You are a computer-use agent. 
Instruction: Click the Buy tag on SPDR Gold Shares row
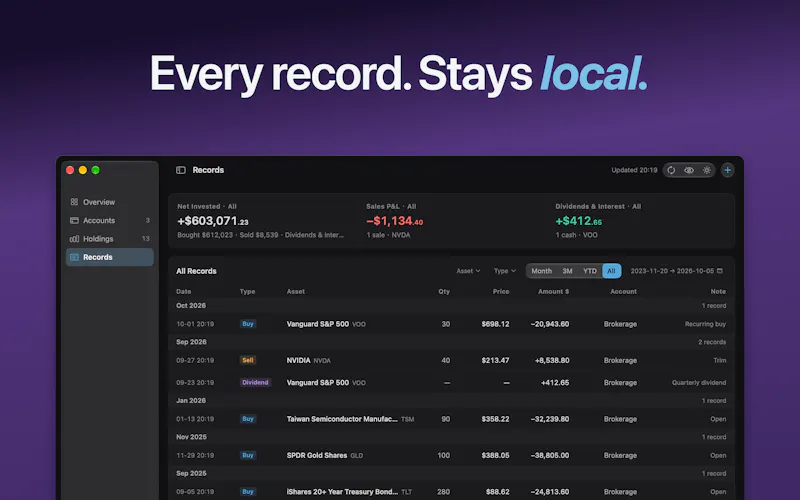[x=248, y=455]
